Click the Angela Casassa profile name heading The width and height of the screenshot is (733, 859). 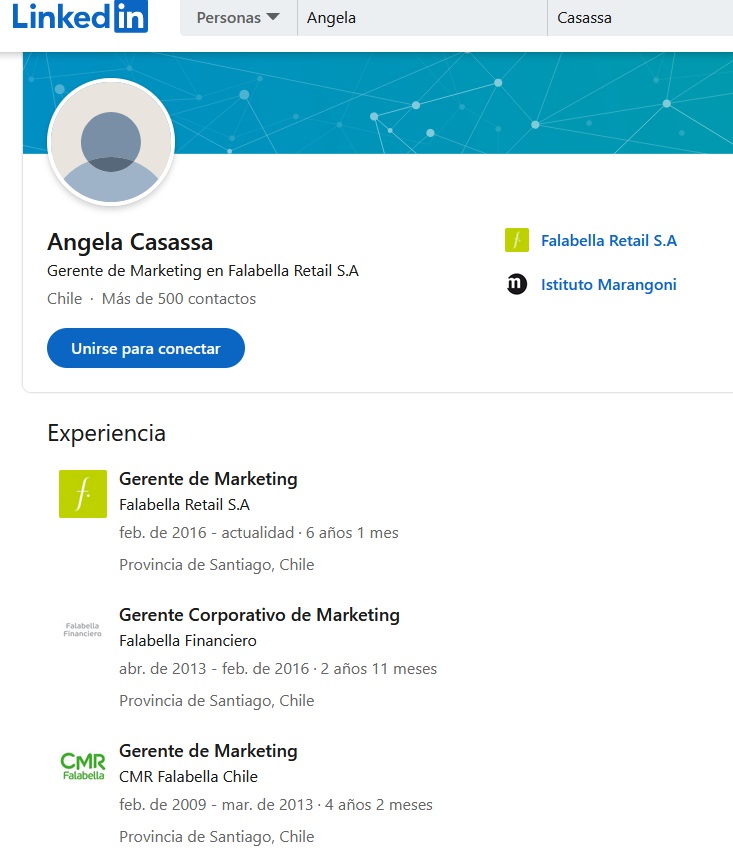click(x=130, y=242)
